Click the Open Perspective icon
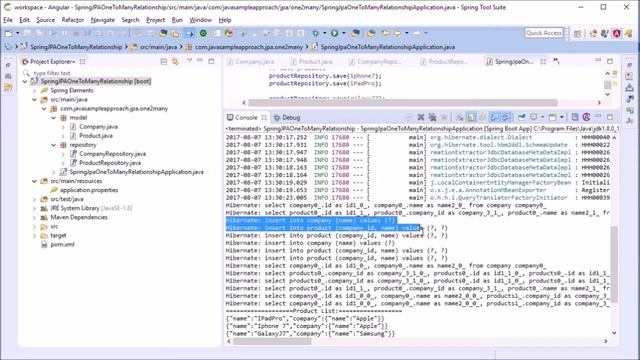640x360 pixels. [x=577, y=33]
